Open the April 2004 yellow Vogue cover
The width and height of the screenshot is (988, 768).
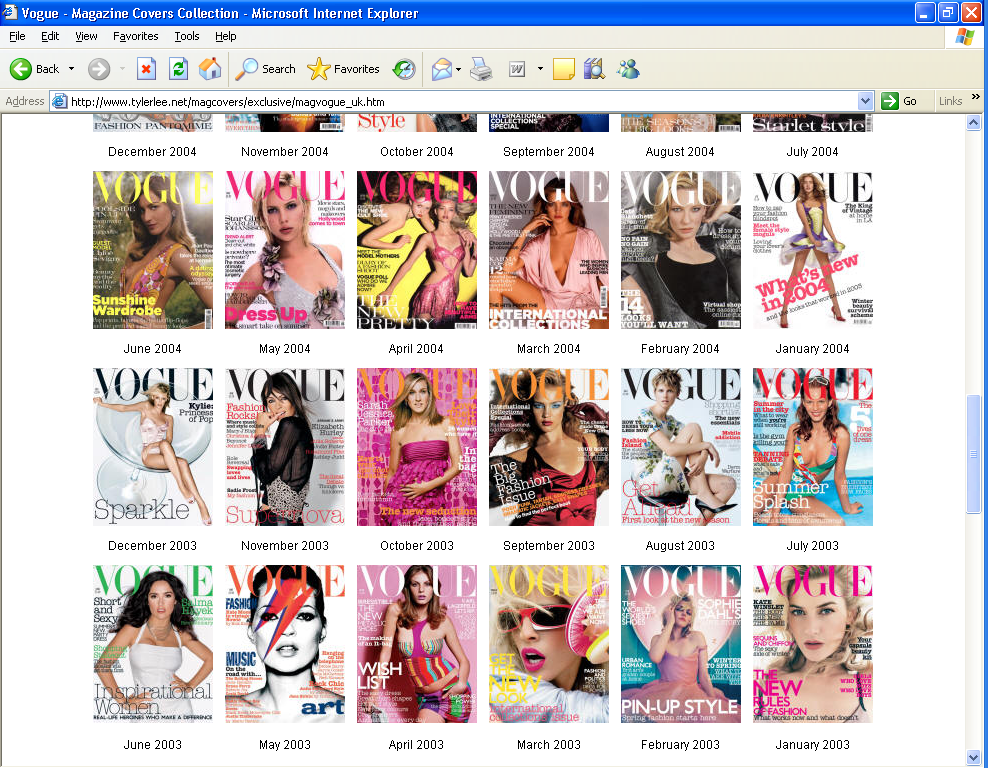tap(416, 249)
